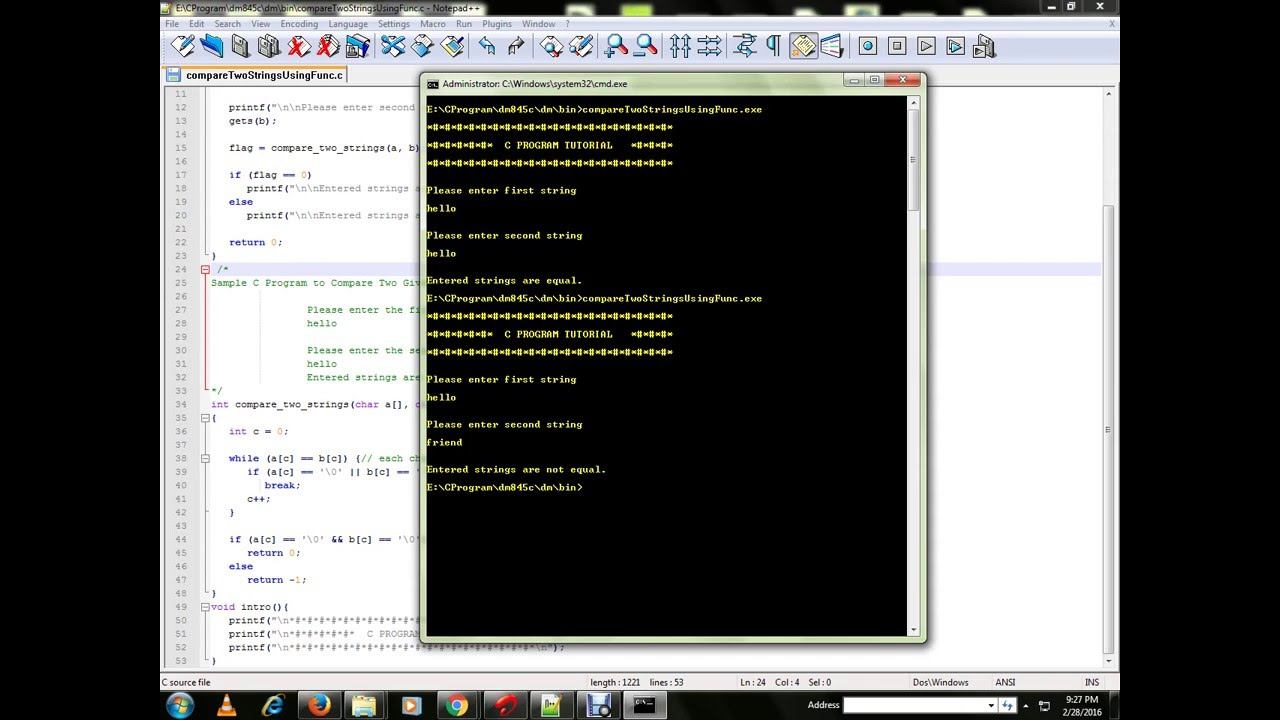1280x720 pixels.
Task: Open the Search menu
Action: [227, 23]
